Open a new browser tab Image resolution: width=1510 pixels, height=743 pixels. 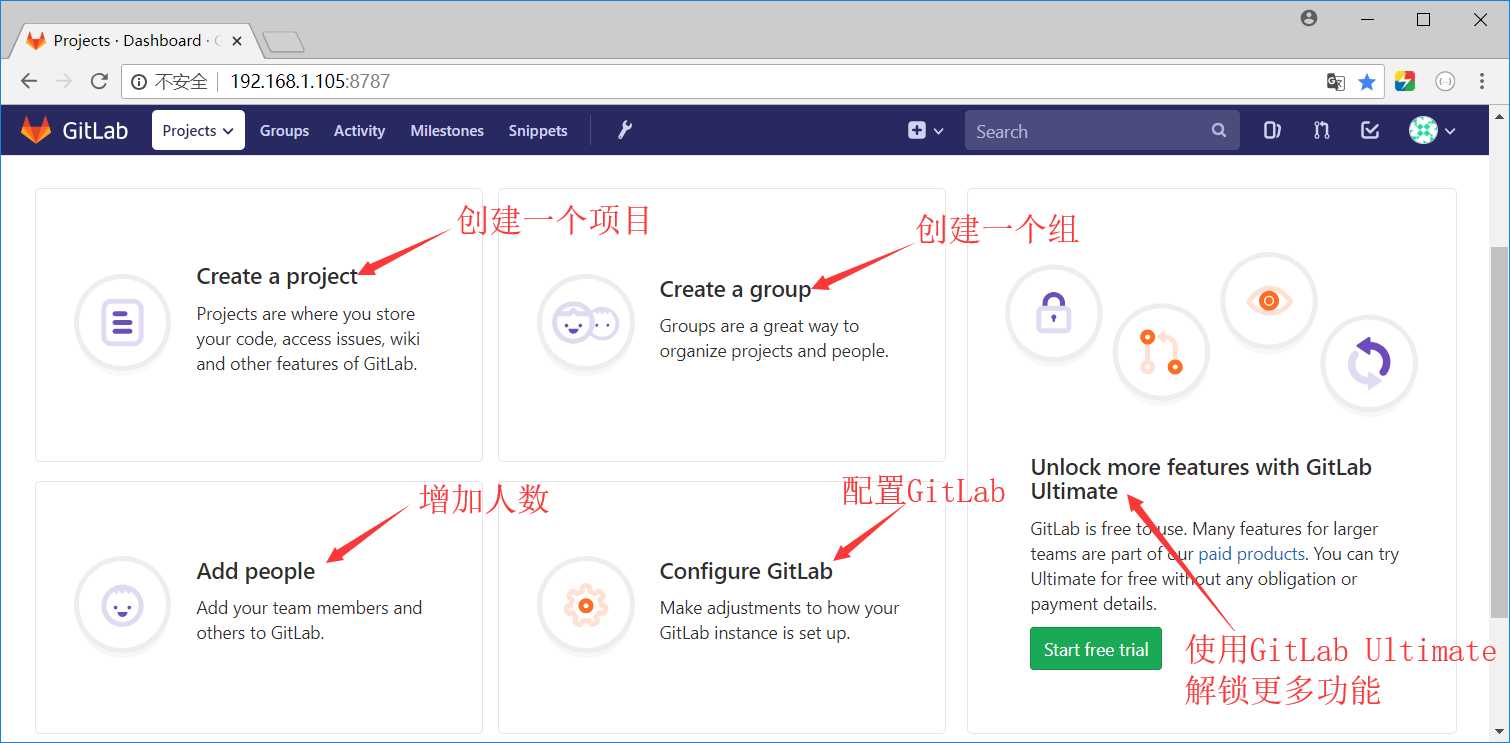point(283,42)
